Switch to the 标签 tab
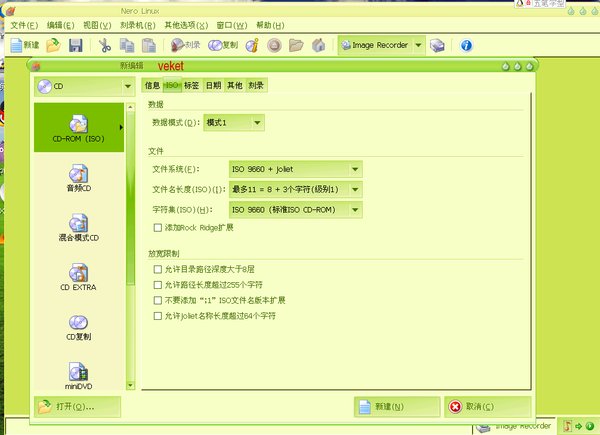Screen dimensions: 600x435 192,85
